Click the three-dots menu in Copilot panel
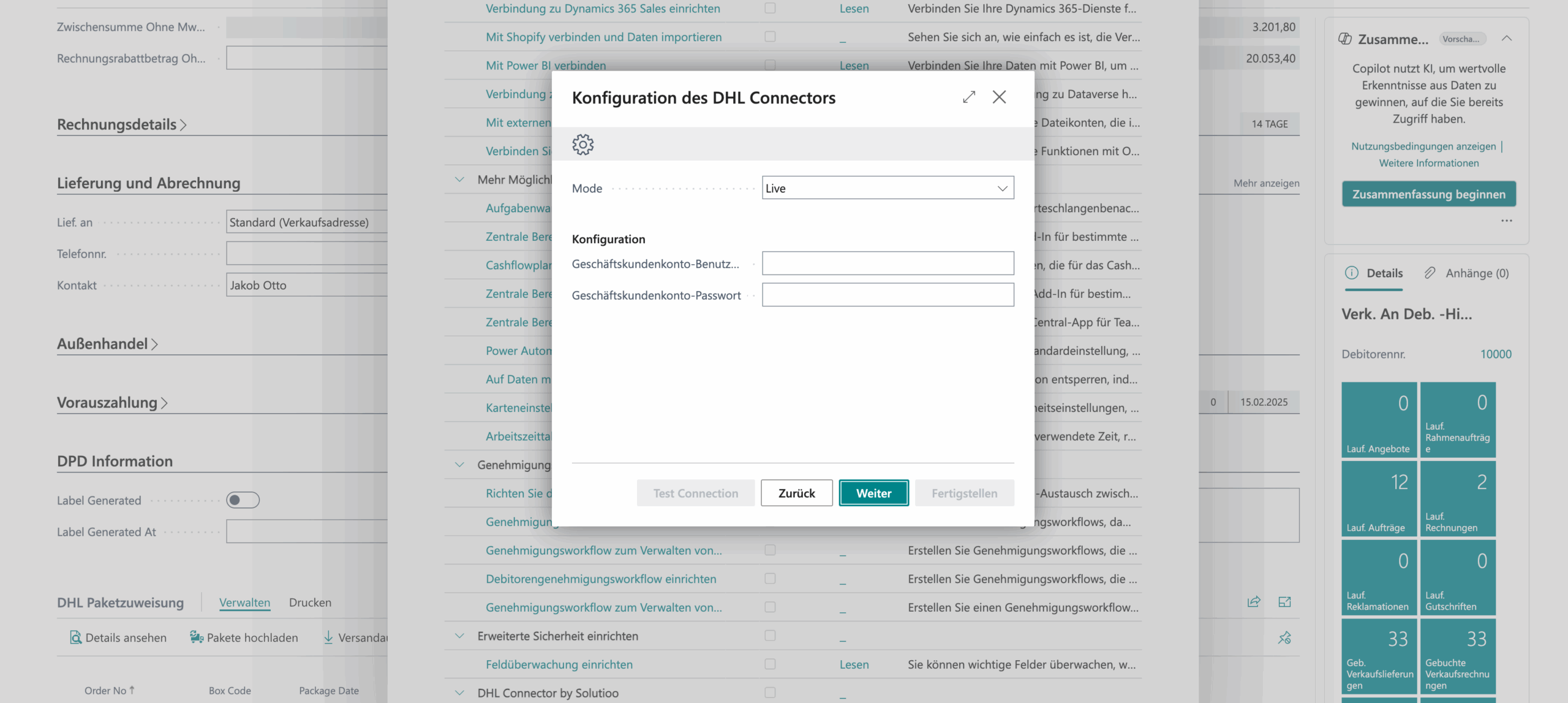This screenshot has width=1568, height=703. tap(1507, 221)
